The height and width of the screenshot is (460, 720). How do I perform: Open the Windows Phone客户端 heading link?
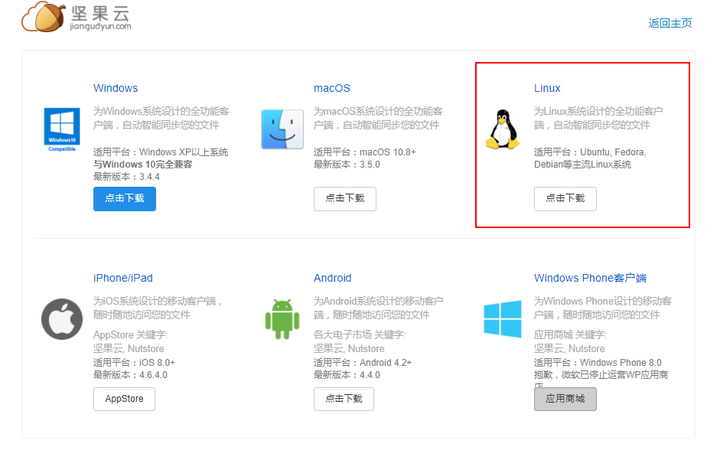[590, 278]
